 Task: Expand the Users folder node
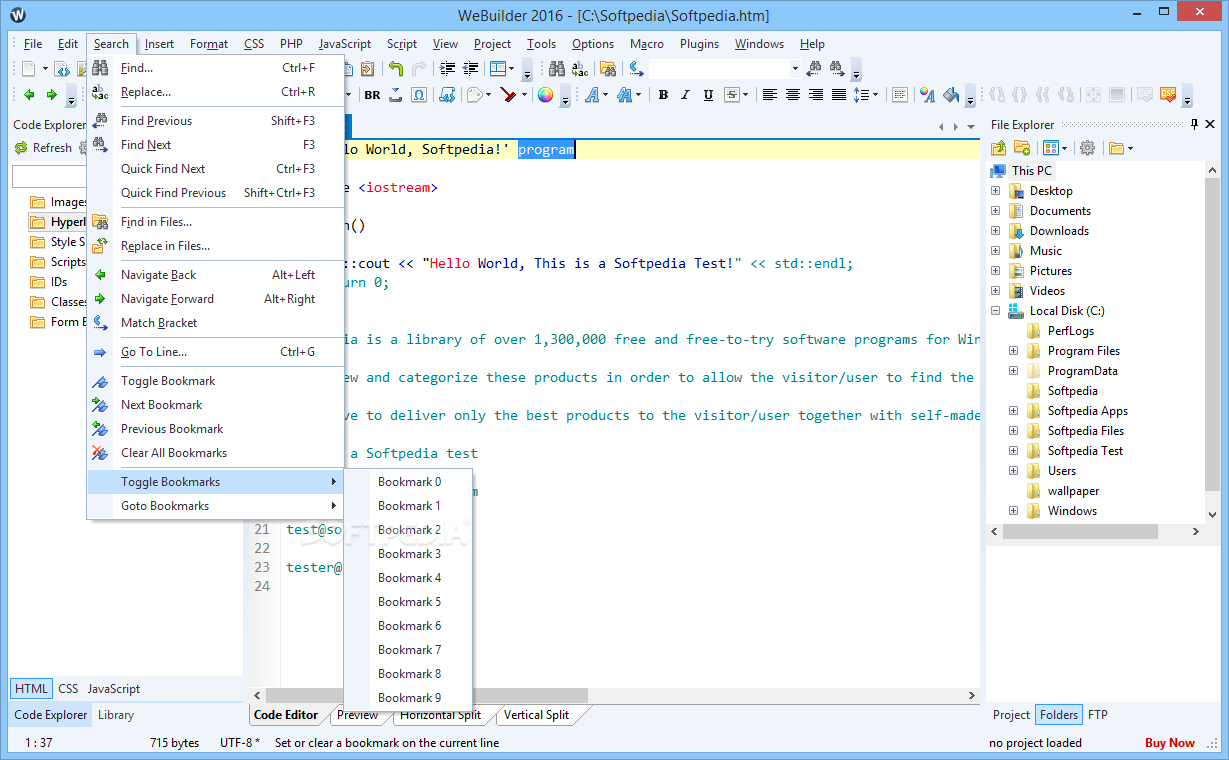(1013, 471)
